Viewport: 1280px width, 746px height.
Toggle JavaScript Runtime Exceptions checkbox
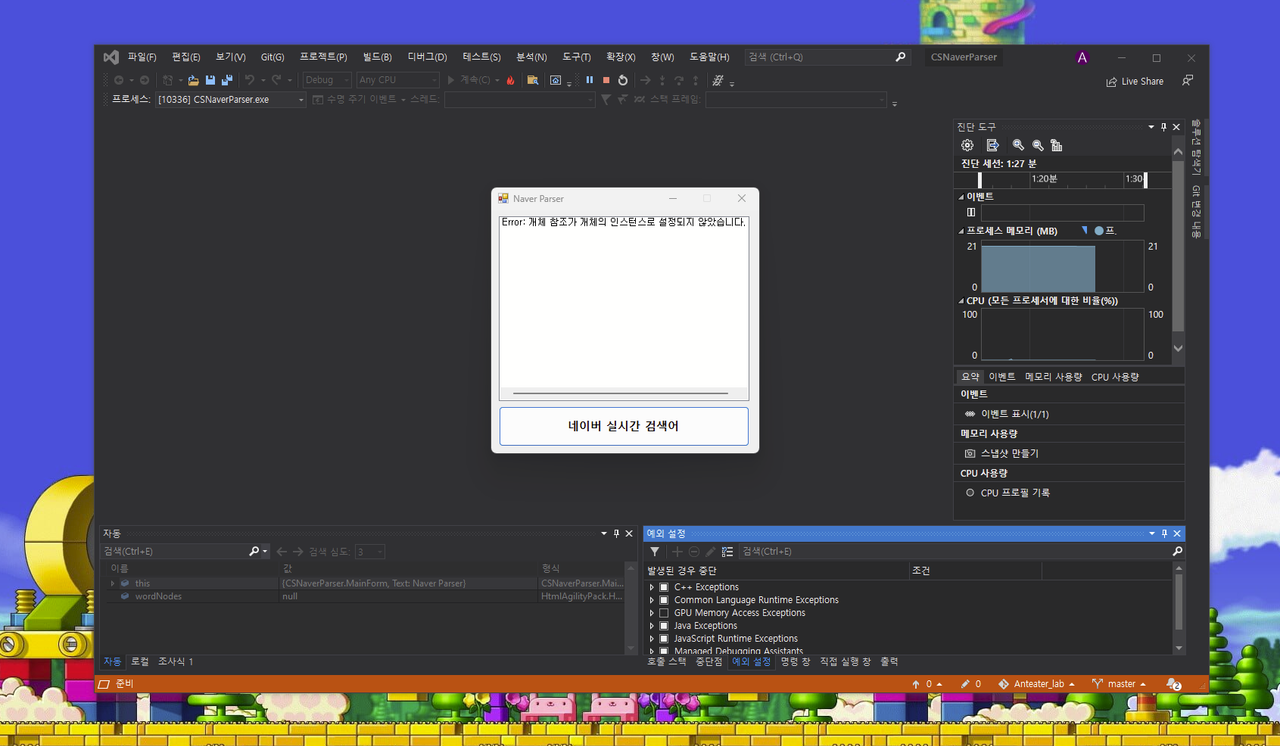tap(664, 638)
